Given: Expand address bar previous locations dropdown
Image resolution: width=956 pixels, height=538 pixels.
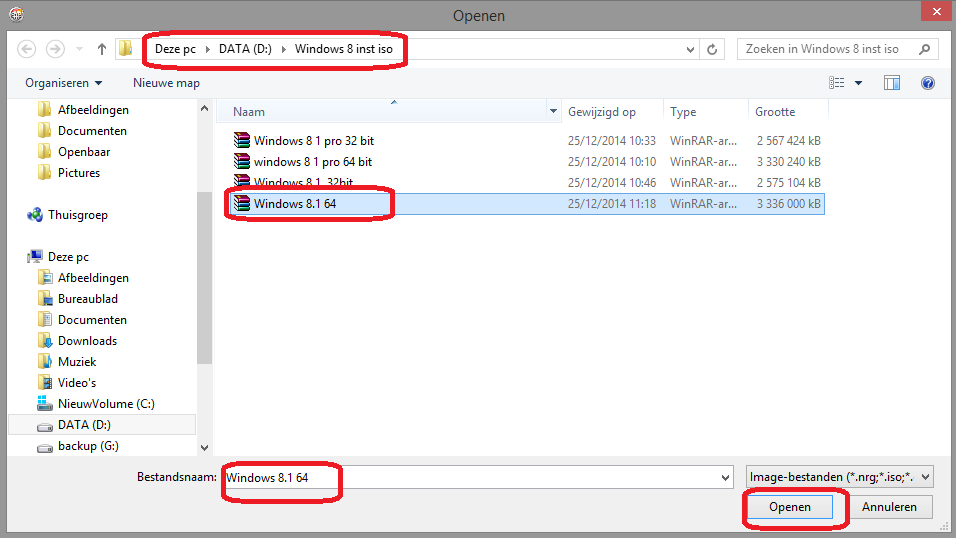Looking at the screenshot, I should [690, 49].
